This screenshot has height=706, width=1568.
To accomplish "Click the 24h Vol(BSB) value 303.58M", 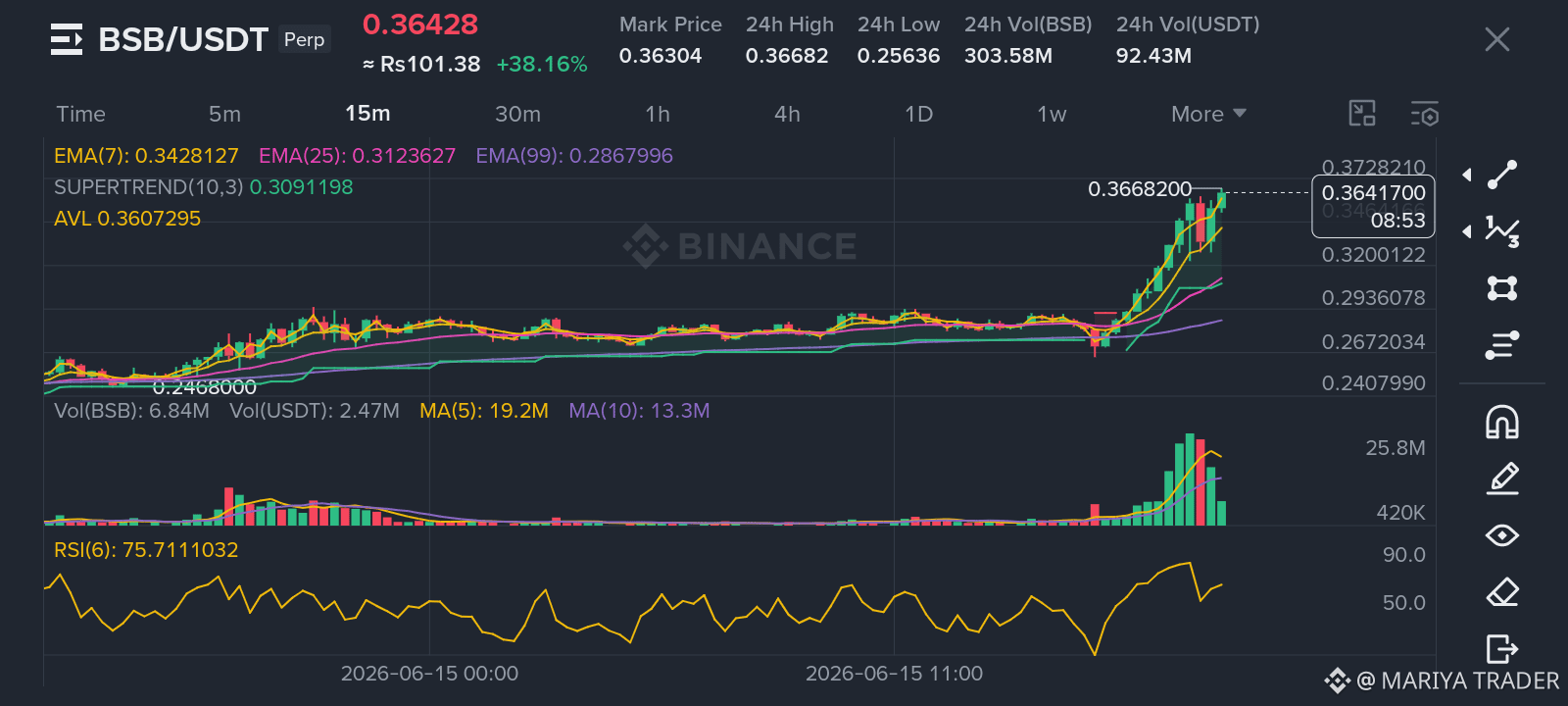I will 1008,56.
